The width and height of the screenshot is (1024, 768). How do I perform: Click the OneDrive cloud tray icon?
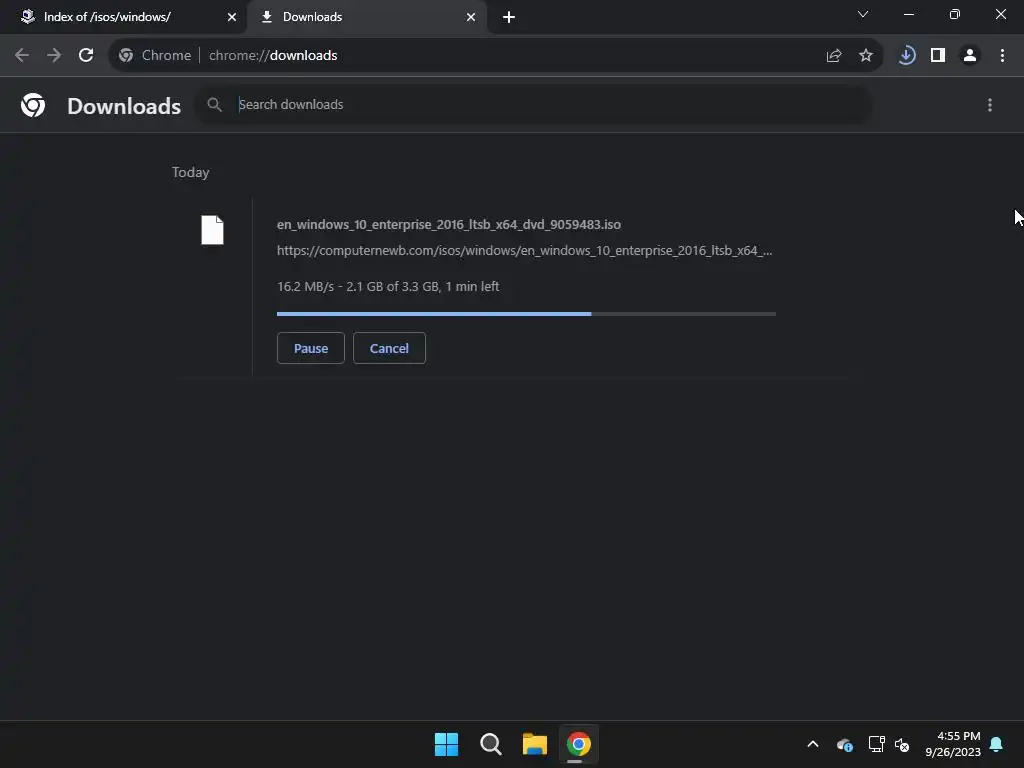pyautogui.click(x=844, y=744)
